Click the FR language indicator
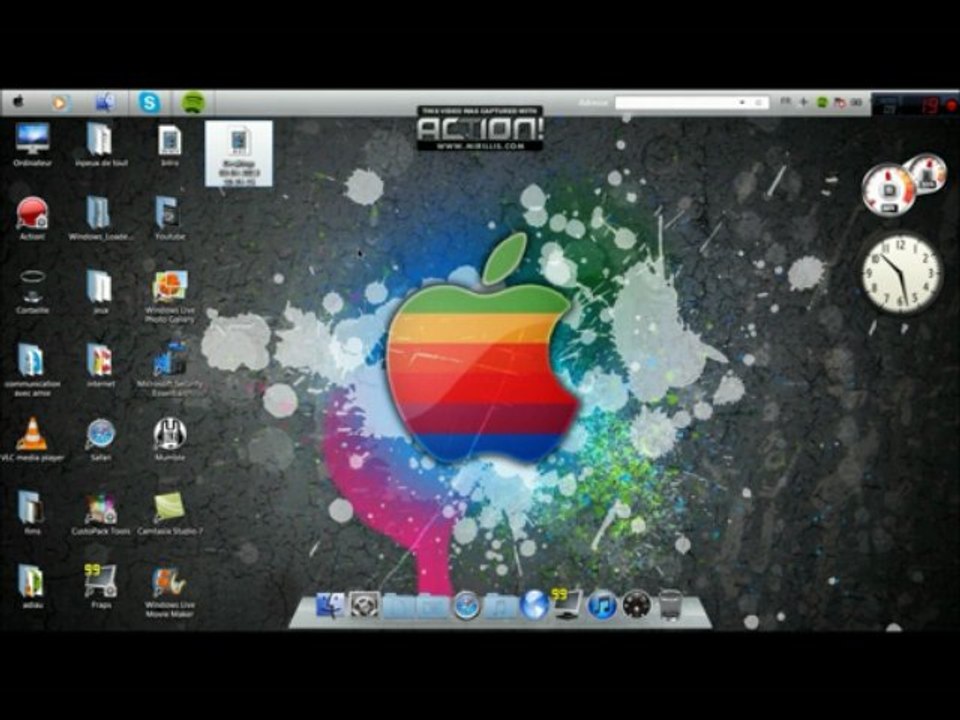Screen dimensions: 960x720 tap(786, 102)
